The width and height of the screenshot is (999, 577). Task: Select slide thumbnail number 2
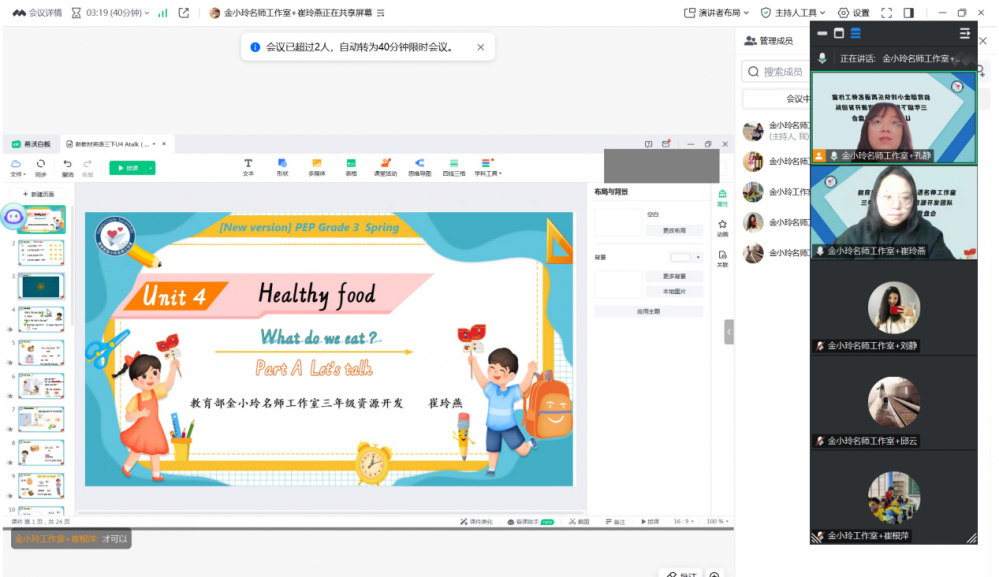pos(41,253)
